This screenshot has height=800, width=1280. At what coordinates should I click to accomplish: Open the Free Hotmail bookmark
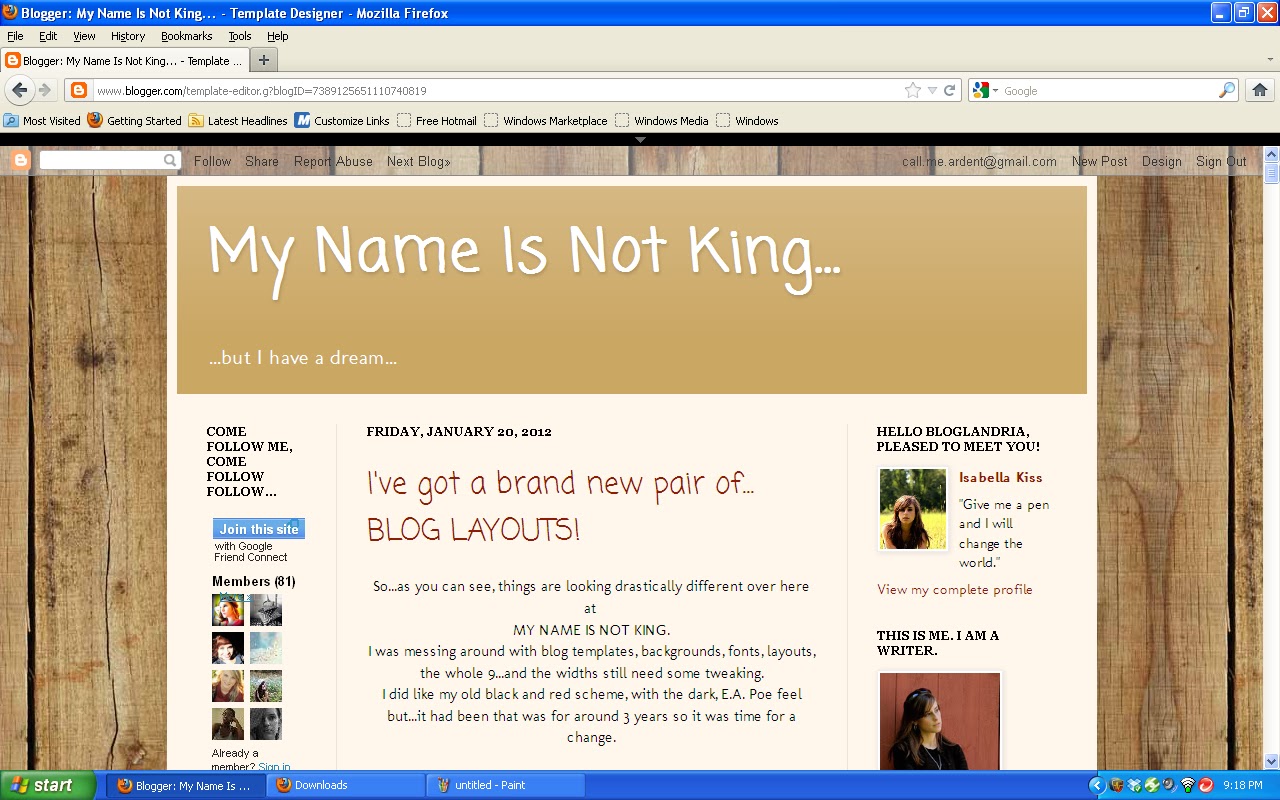[x=437, y=120]
